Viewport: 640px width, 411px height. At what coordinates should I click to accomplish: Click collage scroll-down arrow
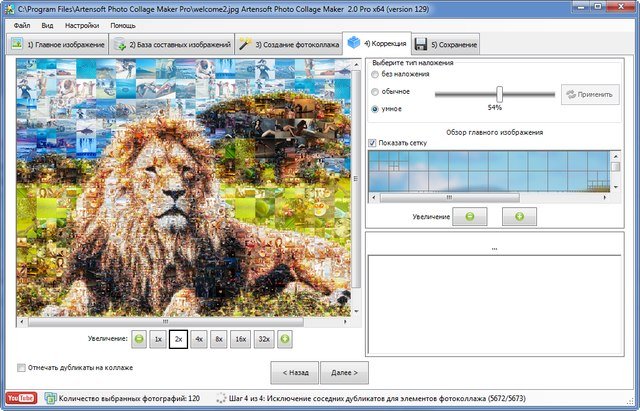(356, 311)
